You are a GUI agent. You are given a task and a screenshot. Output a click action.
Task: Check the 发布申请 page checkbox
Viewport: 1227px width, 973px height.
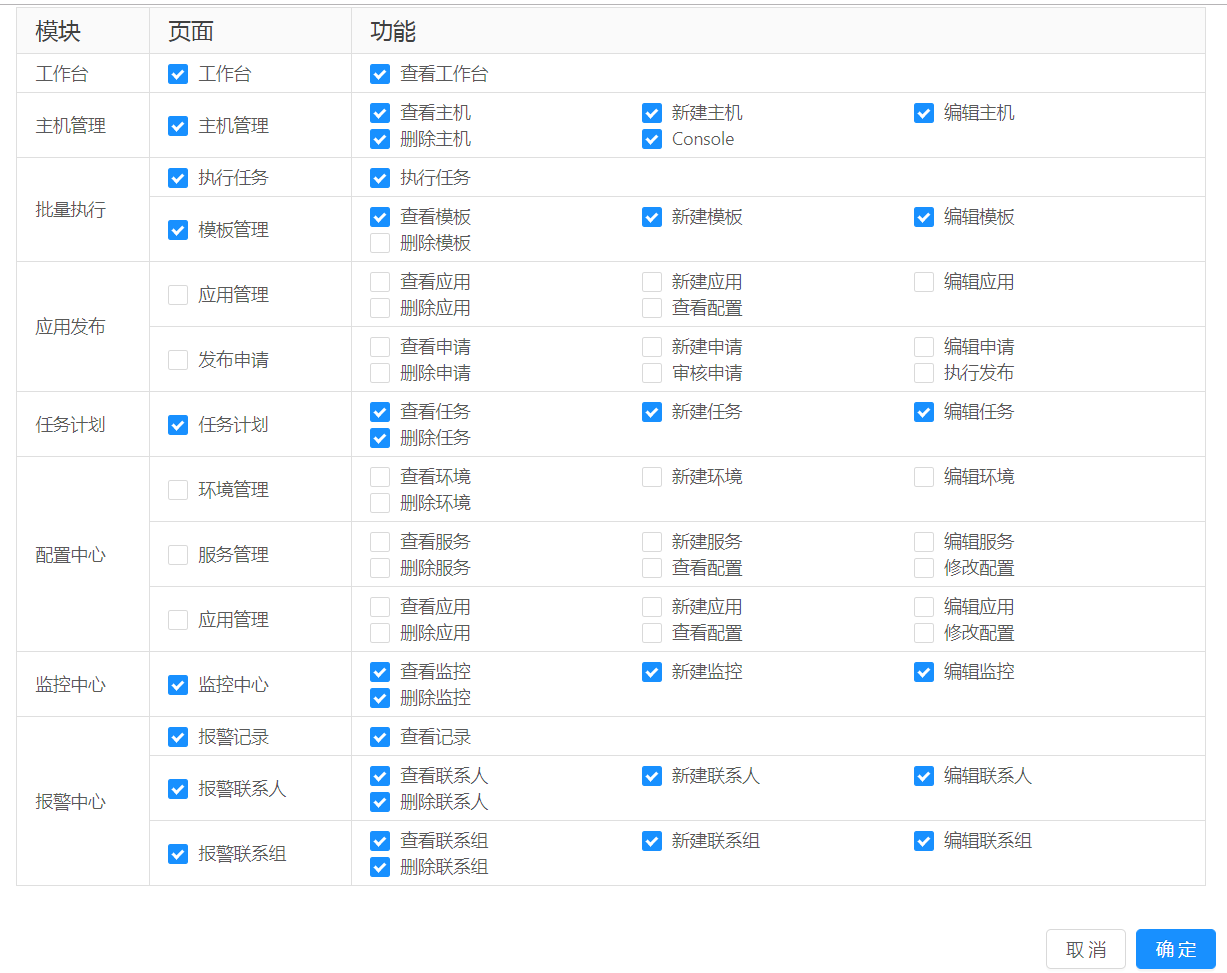click(x=178, y=359)
